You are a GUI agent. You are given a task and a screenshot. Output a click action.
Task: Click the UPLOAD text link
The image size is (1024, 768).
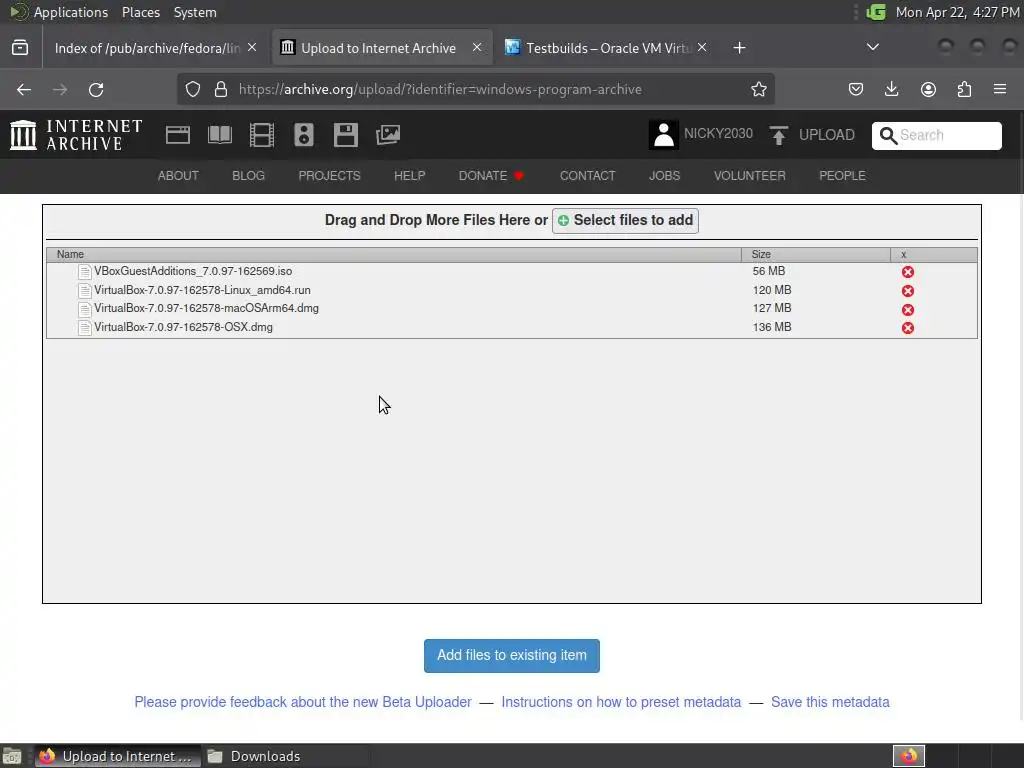(x=826, y=135)
